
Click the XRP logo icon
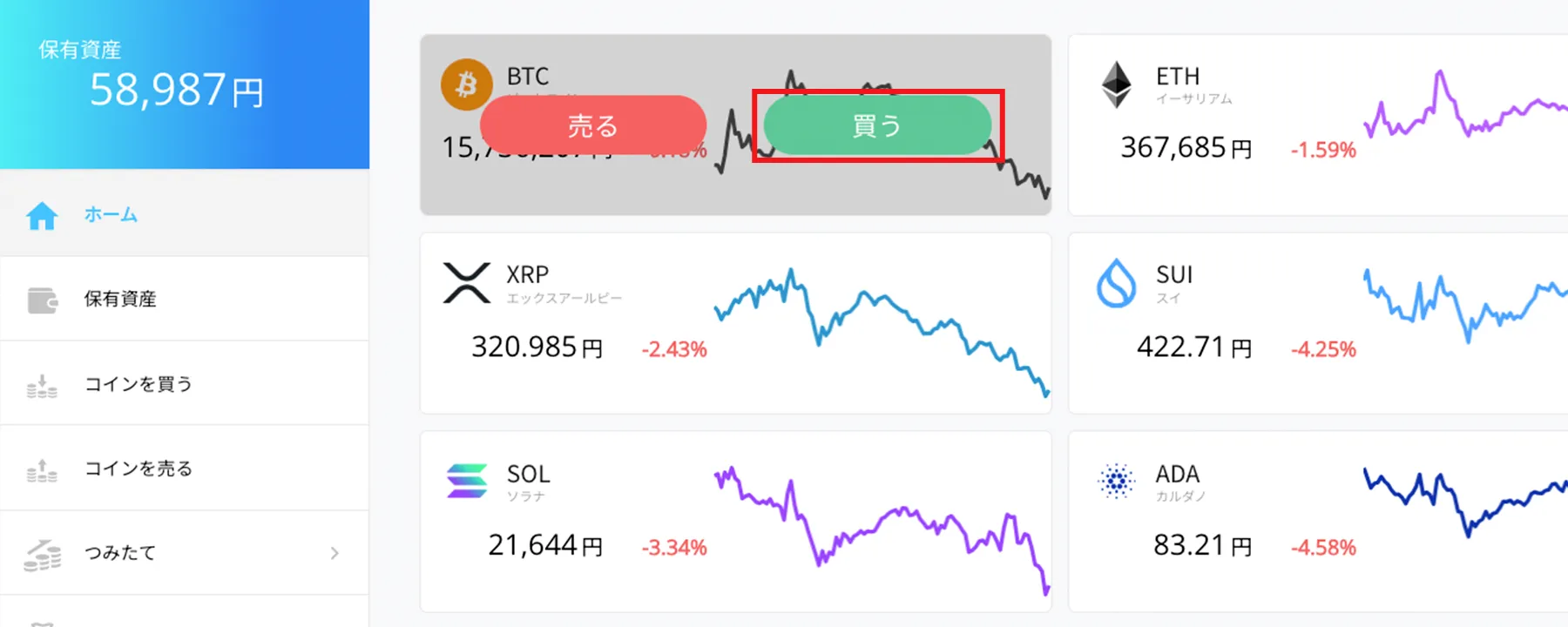(467, 283)
